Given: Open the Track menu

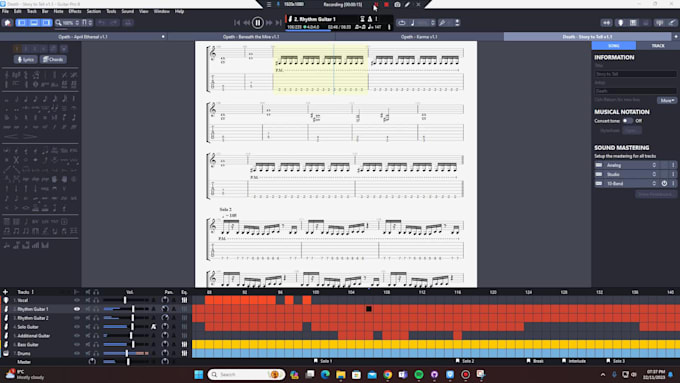Looking at the screenshot, I should pos(32,11).
